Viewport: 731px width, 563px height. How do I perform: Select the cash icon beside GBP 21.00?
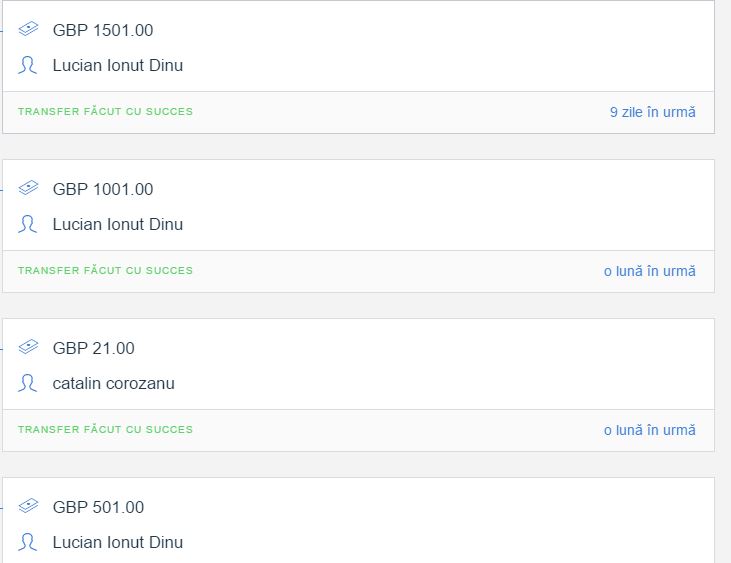[x=28, y=348]
